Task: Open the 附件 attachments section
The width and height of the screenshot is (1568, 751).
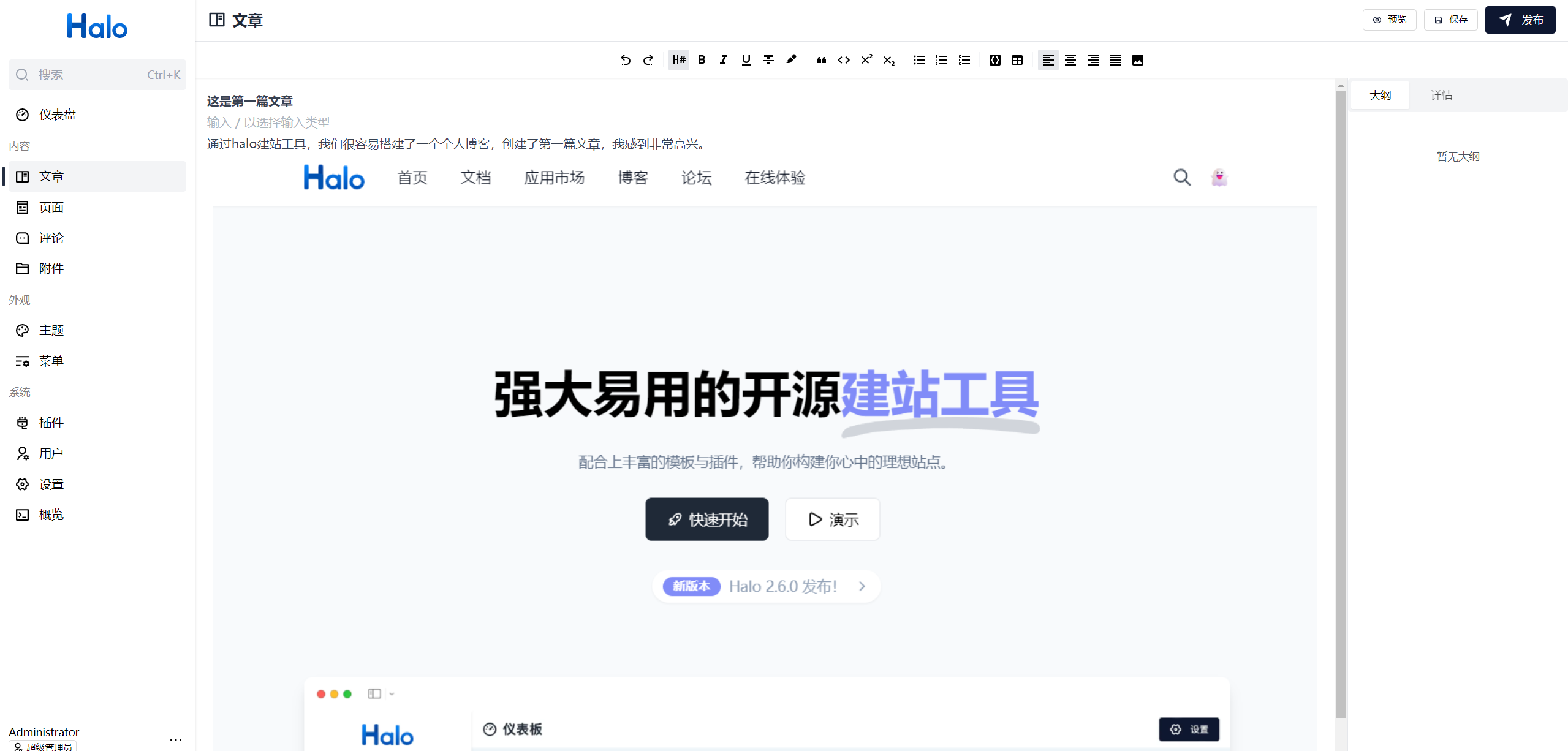Action: point(97,268)
